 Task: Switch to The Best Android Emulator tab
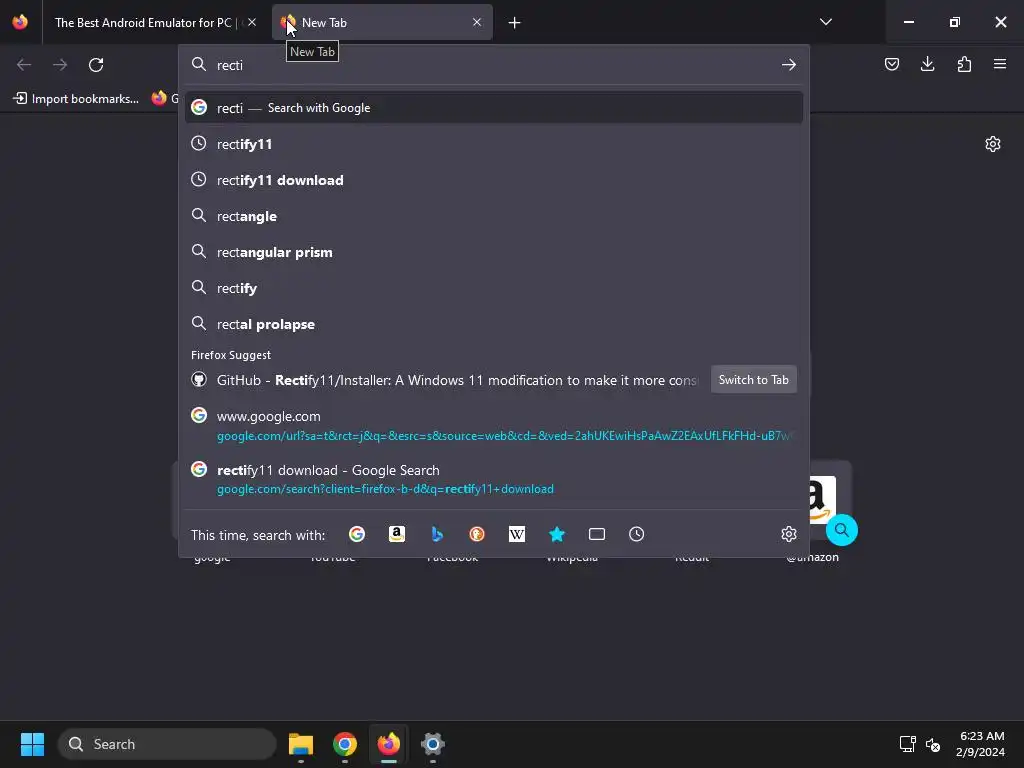pos(153,22)
